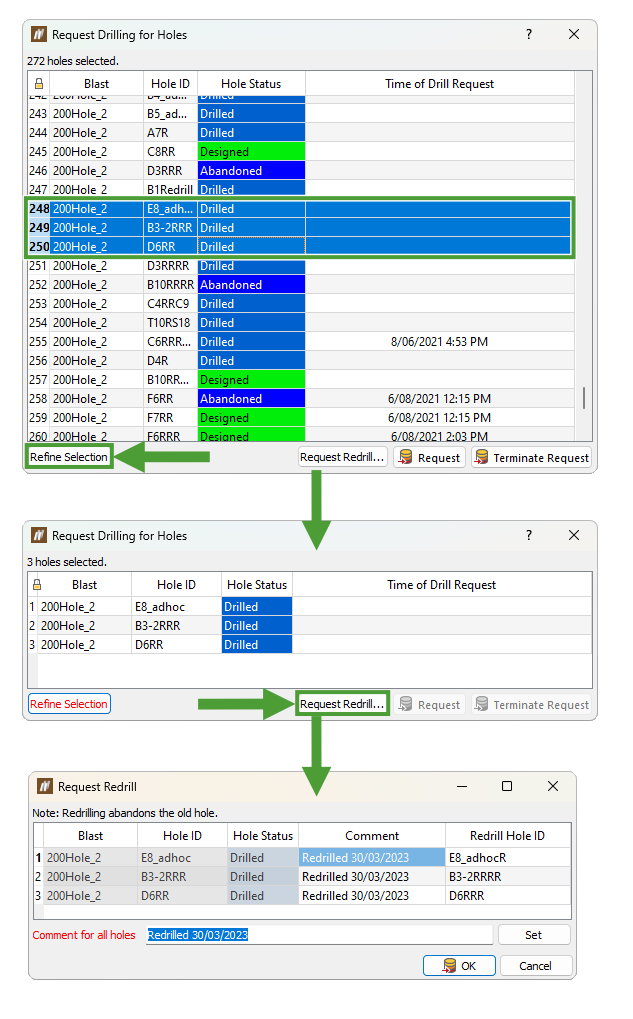633x1019 pixels.
Task: Click Request Redrill in the 272-holes dialog
Action: (x=342, y=457)
